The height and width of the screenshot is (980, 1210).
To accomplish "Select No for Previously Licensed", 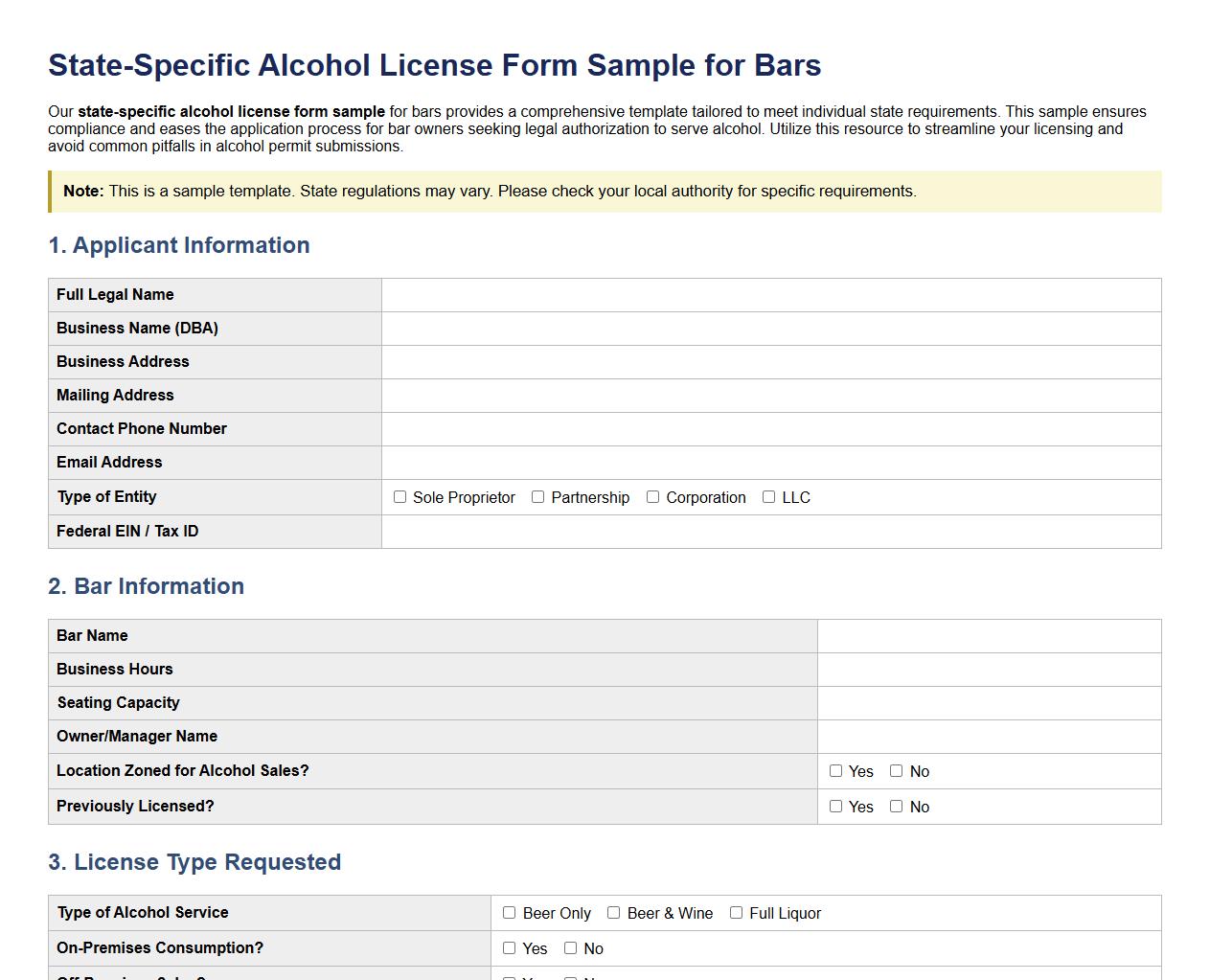I will tap(896, 807).
